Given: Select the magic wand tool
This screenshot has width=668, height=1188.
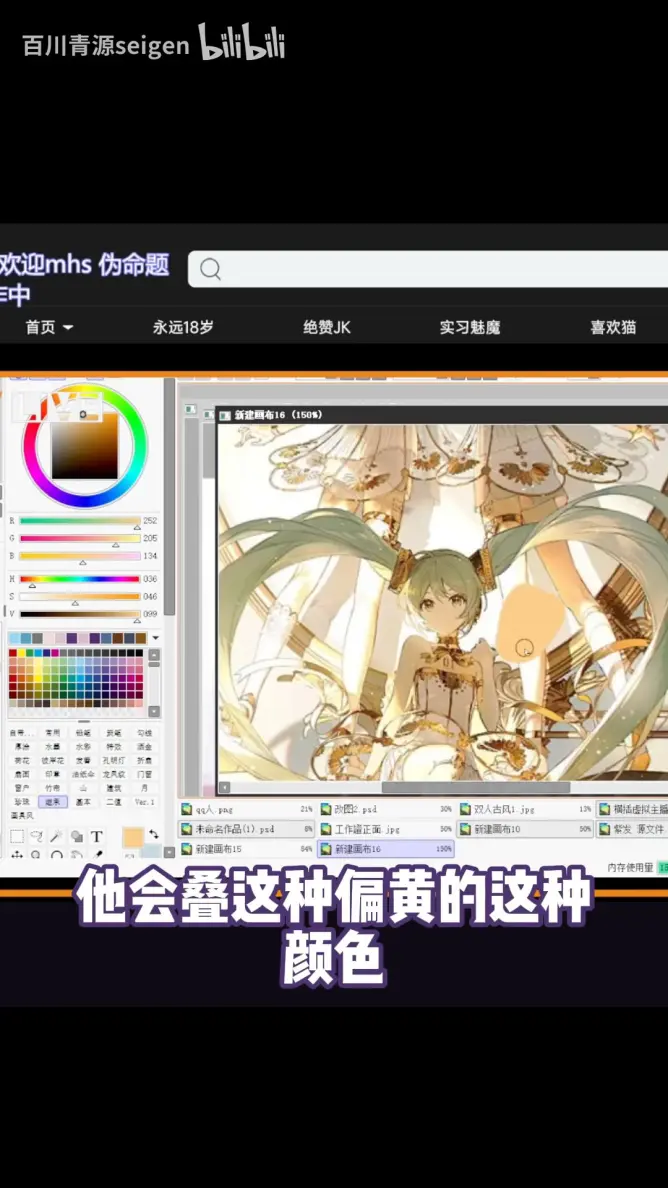Looking at the screenshot, I should (56, 836).
